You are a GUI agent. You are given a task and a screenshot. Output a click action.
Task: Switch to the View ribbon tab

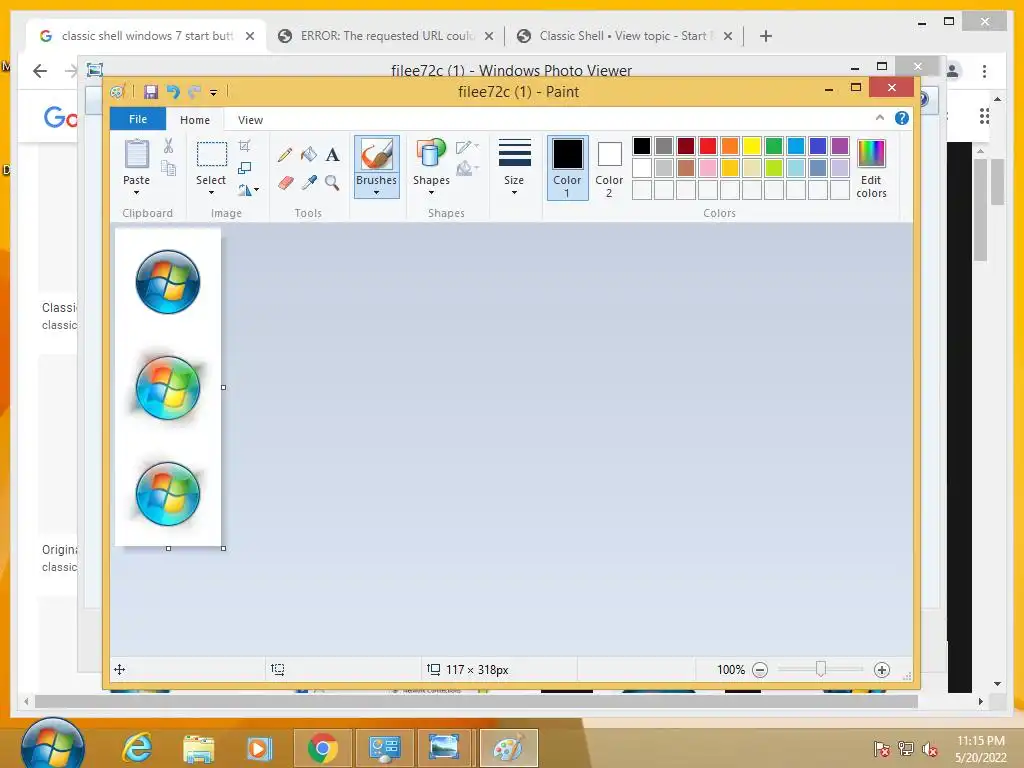(x=250, y=120)
